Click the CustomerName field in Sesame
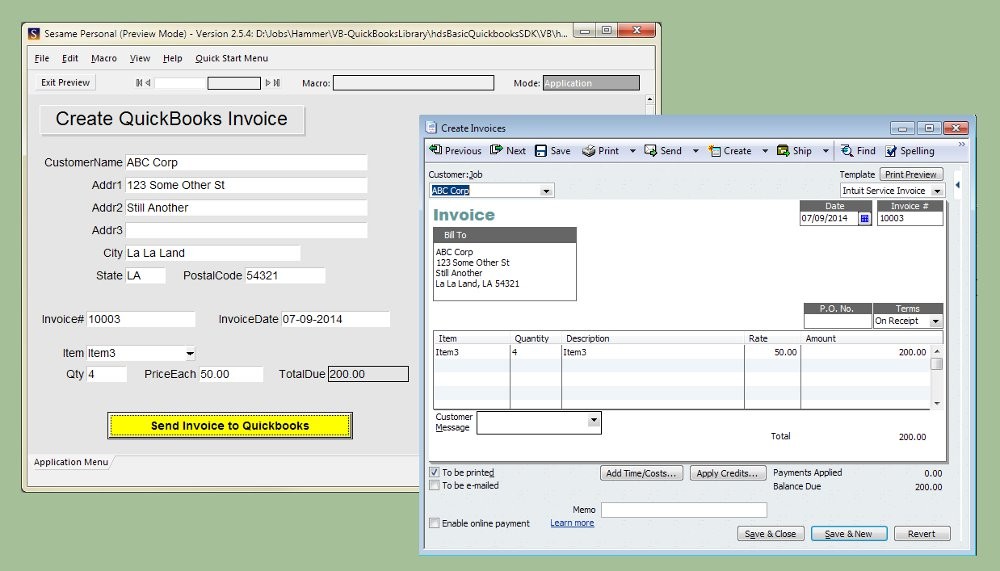This screenshot has height=571, width=1000. pyautogui.click(x=246, y=162)
